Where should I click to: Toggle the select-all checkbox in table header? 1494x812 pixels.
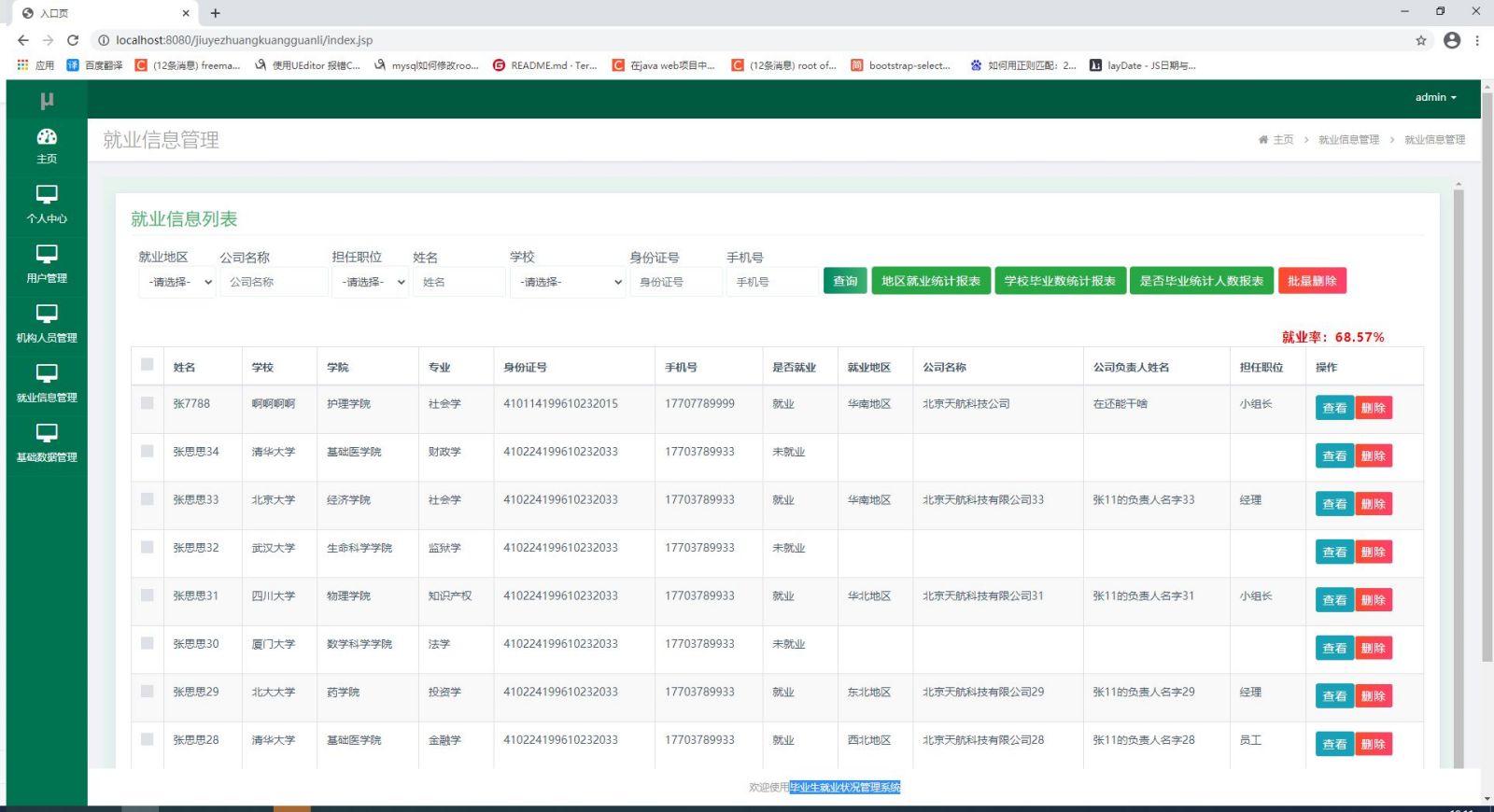147,364
